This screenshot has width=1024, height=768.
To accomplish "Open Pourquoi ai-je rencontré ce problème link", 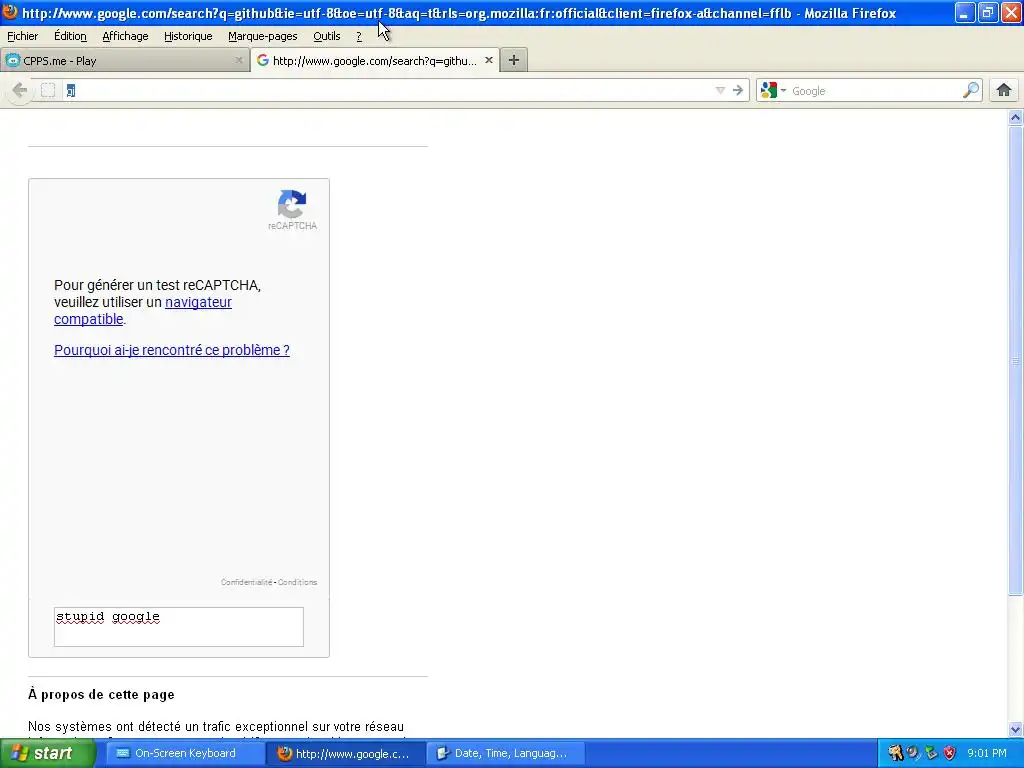I will 172,350.
